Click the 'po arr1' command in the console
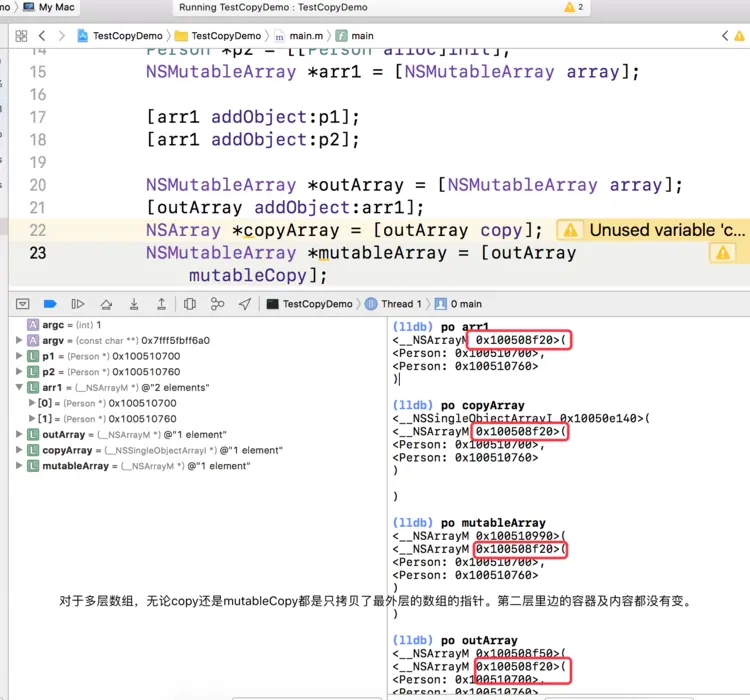The width and height of the screenshot is (750, 700). pos(464,327)
